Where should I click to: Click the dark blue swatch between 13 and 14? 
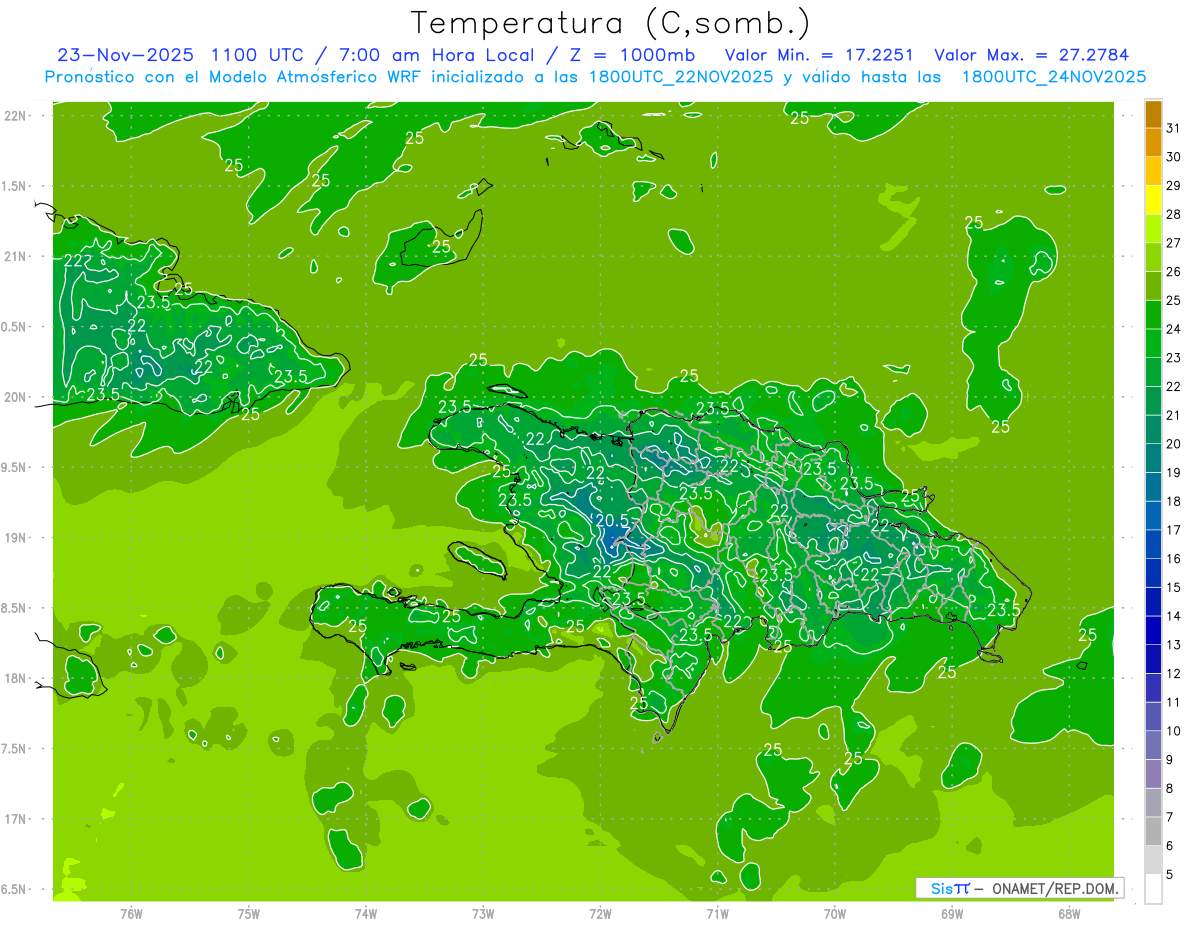pyautogui.click(x=1153, y=630)
